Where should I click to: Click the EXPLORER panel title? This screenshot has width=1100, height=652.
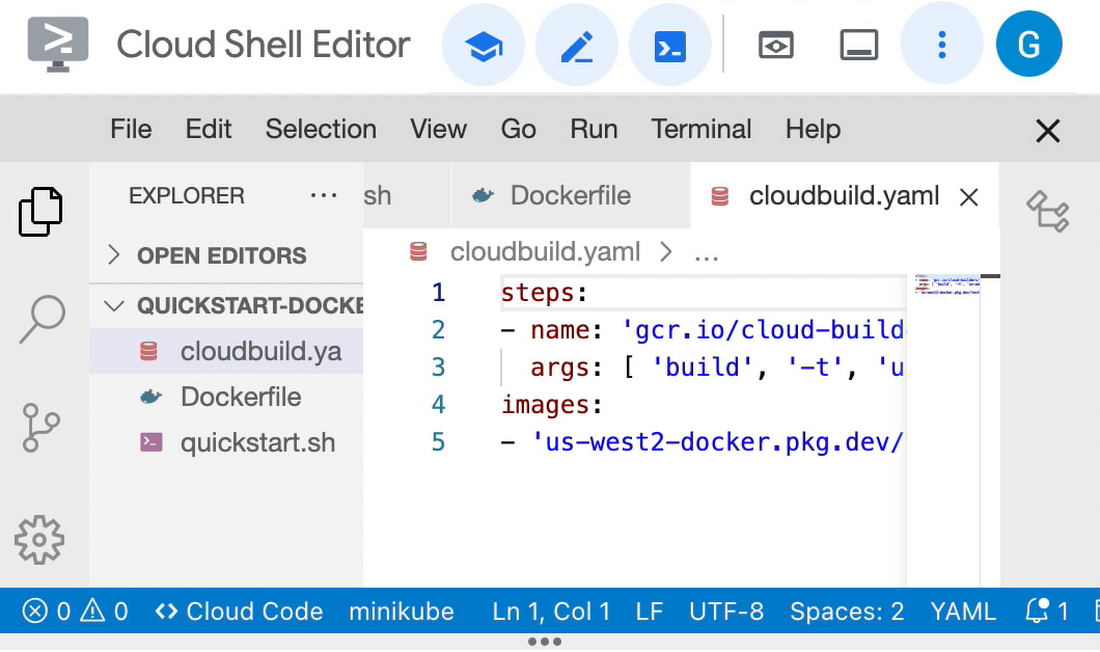point(187,196)
